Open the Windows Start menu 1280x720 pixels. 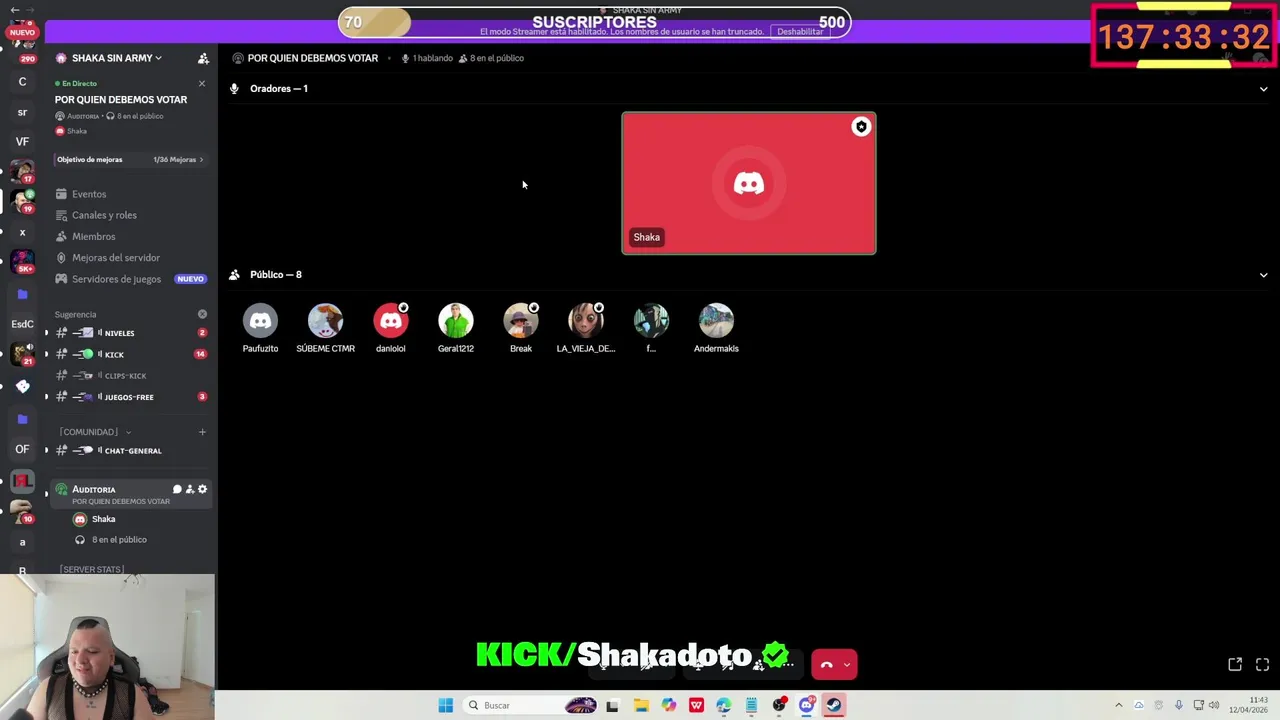pos(445,705)
